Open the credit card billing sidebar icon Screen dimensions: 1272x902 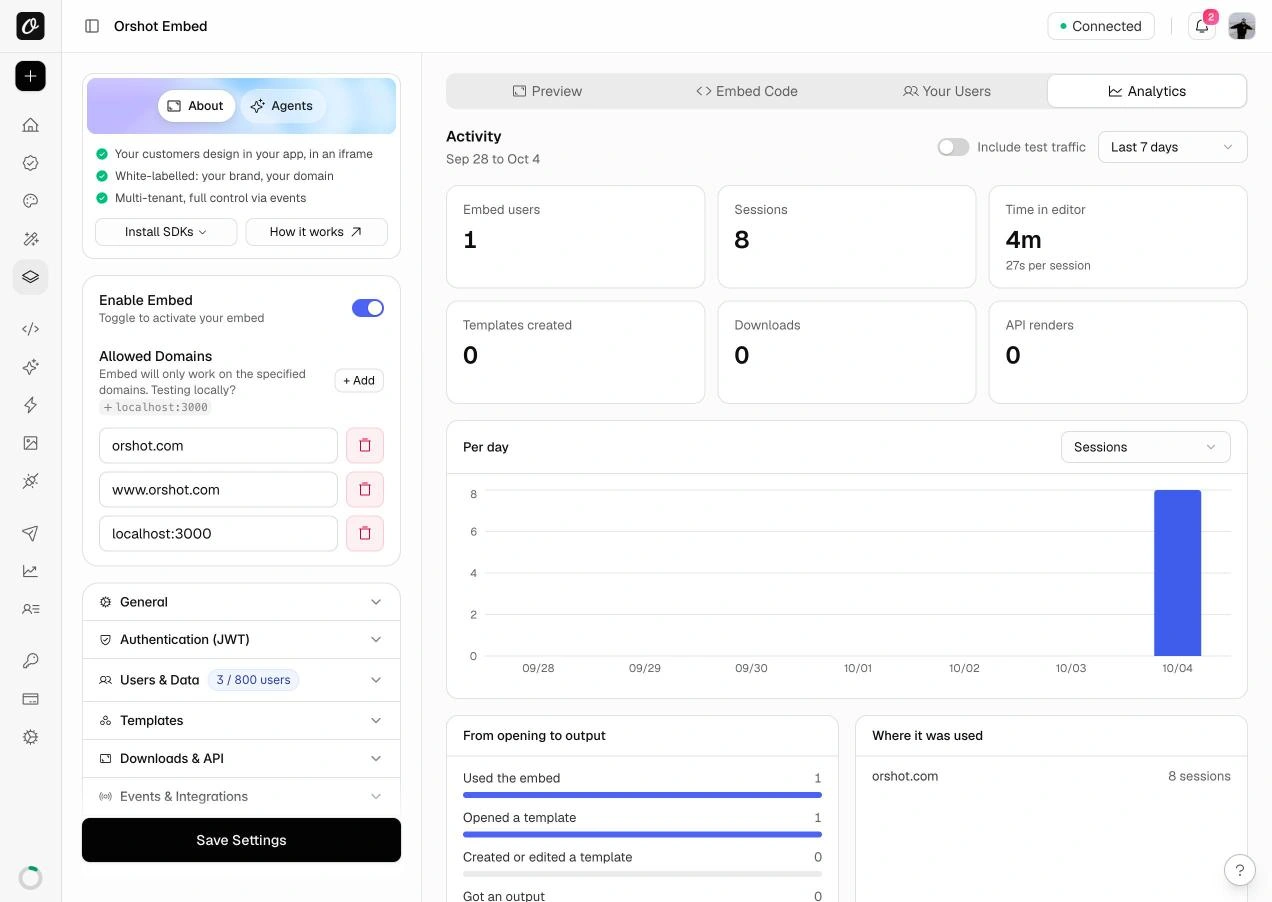pyautogui.click(x=30, y=699)
